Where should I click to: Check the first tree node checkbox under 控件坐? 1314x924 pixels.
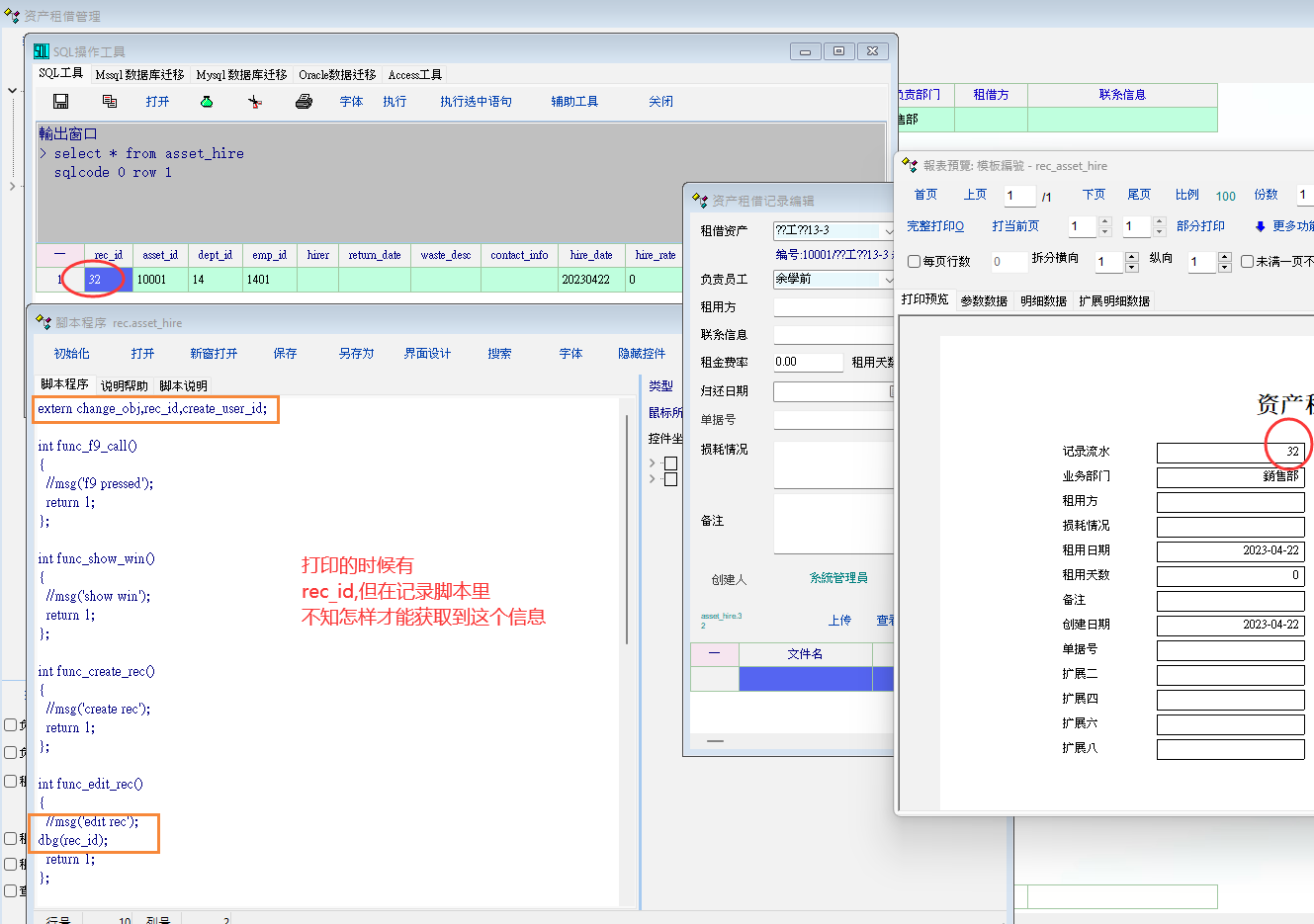pos(670,463)
